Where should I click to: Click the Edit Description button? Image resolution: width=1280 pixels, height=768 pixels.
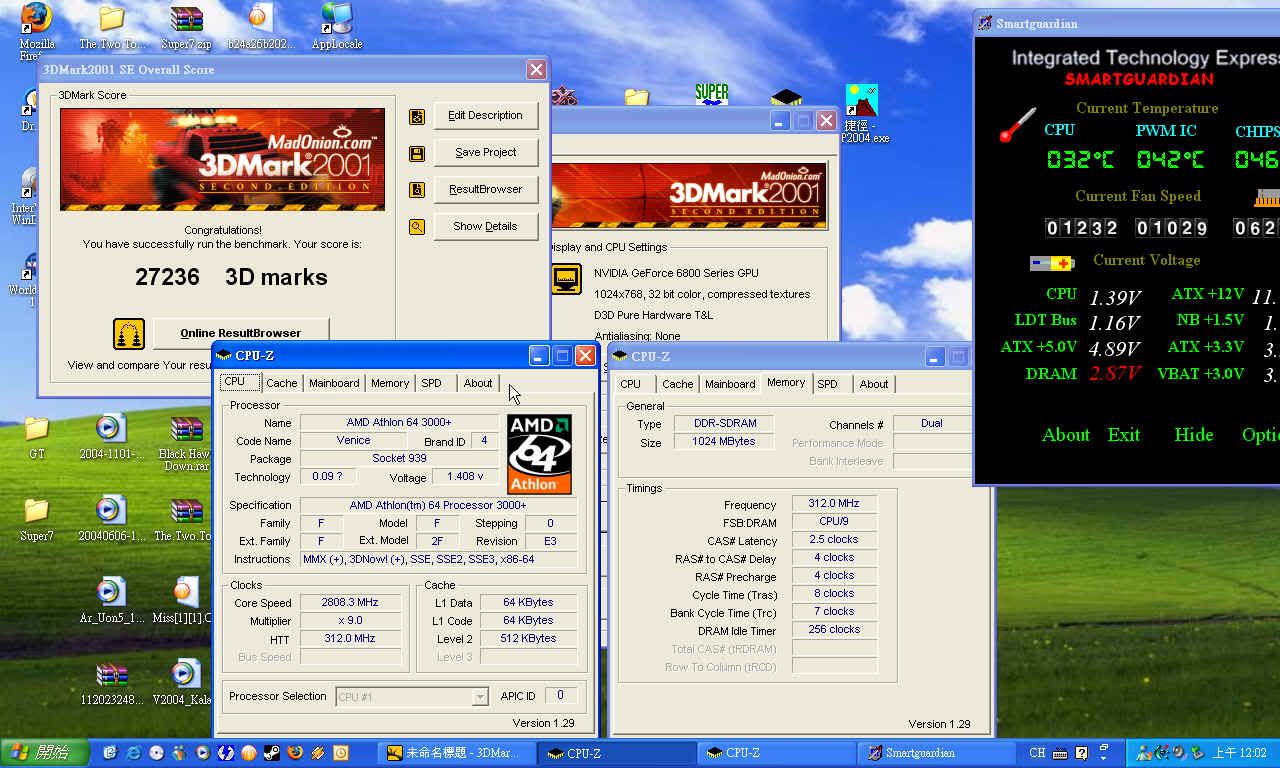485,116
